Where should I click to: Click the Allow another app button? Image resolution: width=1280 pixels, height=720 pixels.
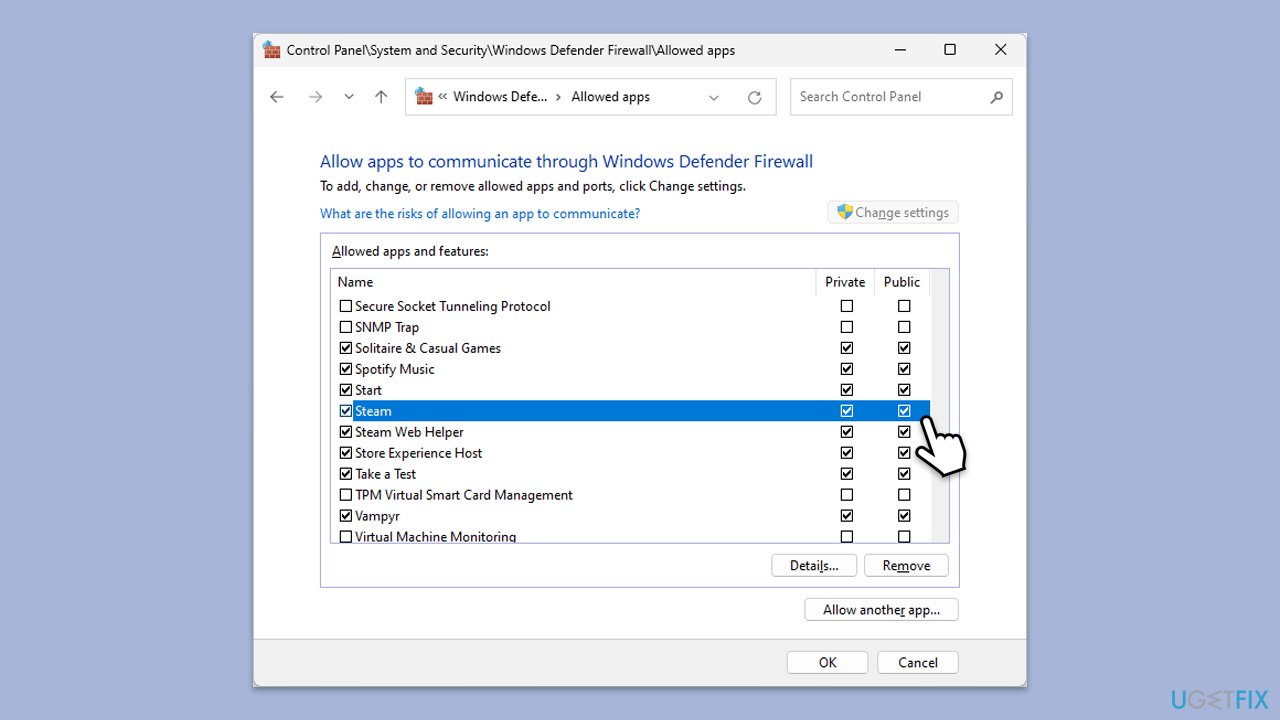[881, 609]
